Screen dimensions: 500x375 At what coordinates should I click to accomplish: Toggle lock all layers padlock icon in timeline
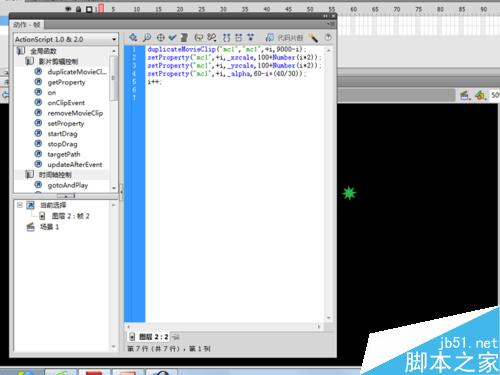[x=78, y=9]
